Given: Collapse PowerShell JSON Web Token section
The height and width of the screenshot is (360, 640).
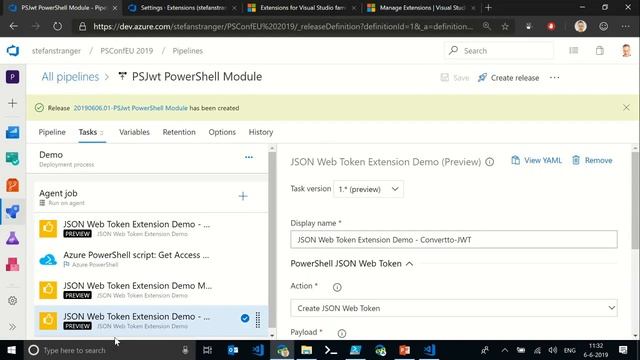Looking at the screenshot, I should click(351, 264).
